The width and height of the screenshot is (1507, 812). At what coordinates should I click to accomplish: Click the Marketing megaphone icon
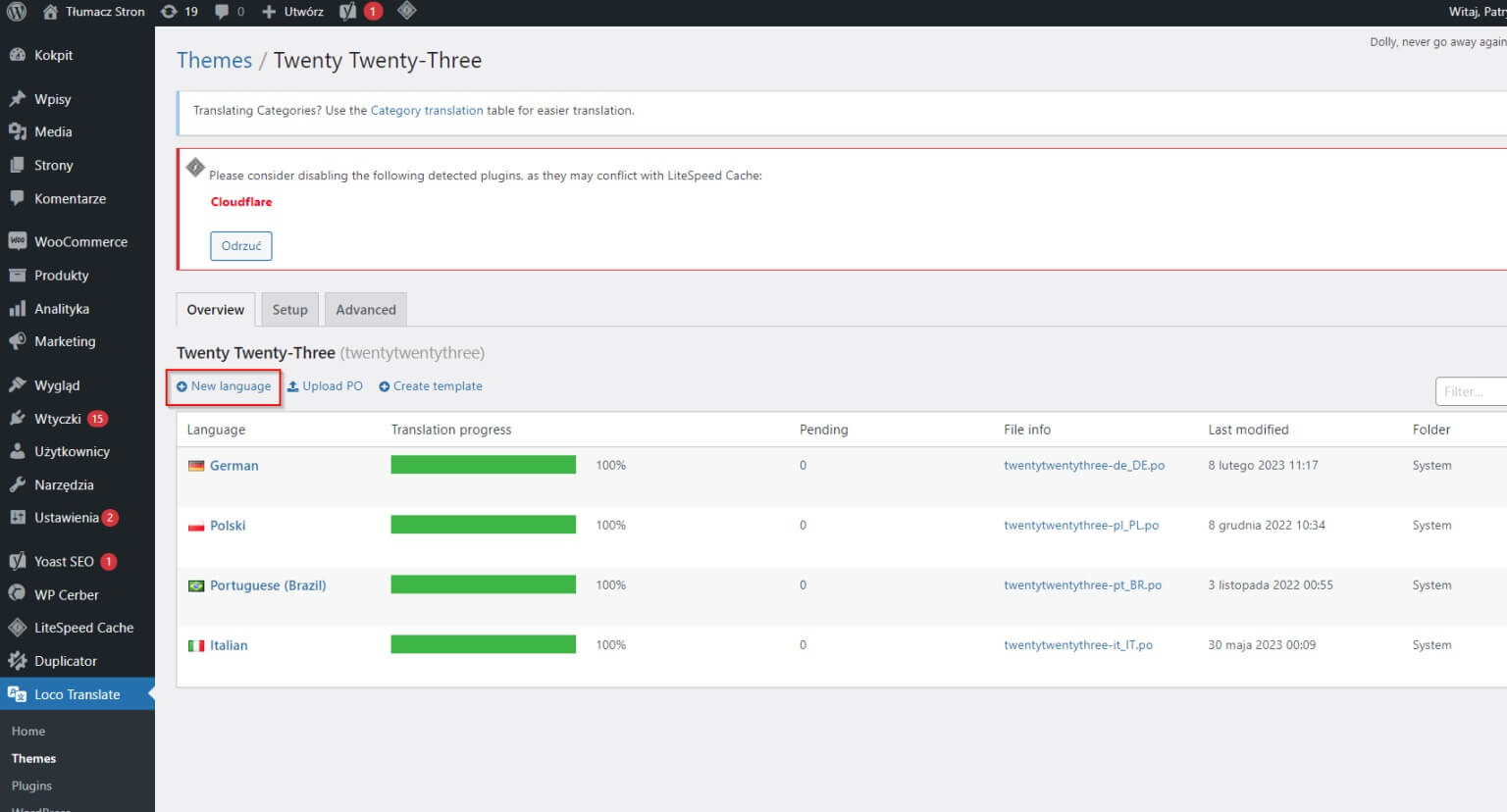[18, 341]
